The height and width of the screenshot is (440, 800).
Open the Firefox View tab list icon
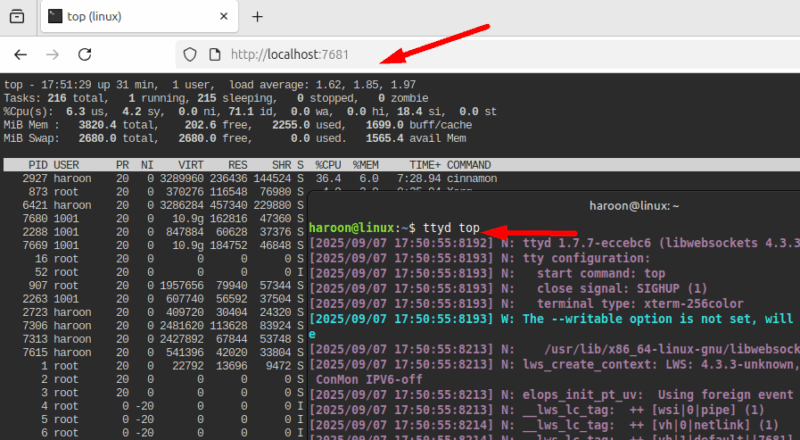(17, 16)
